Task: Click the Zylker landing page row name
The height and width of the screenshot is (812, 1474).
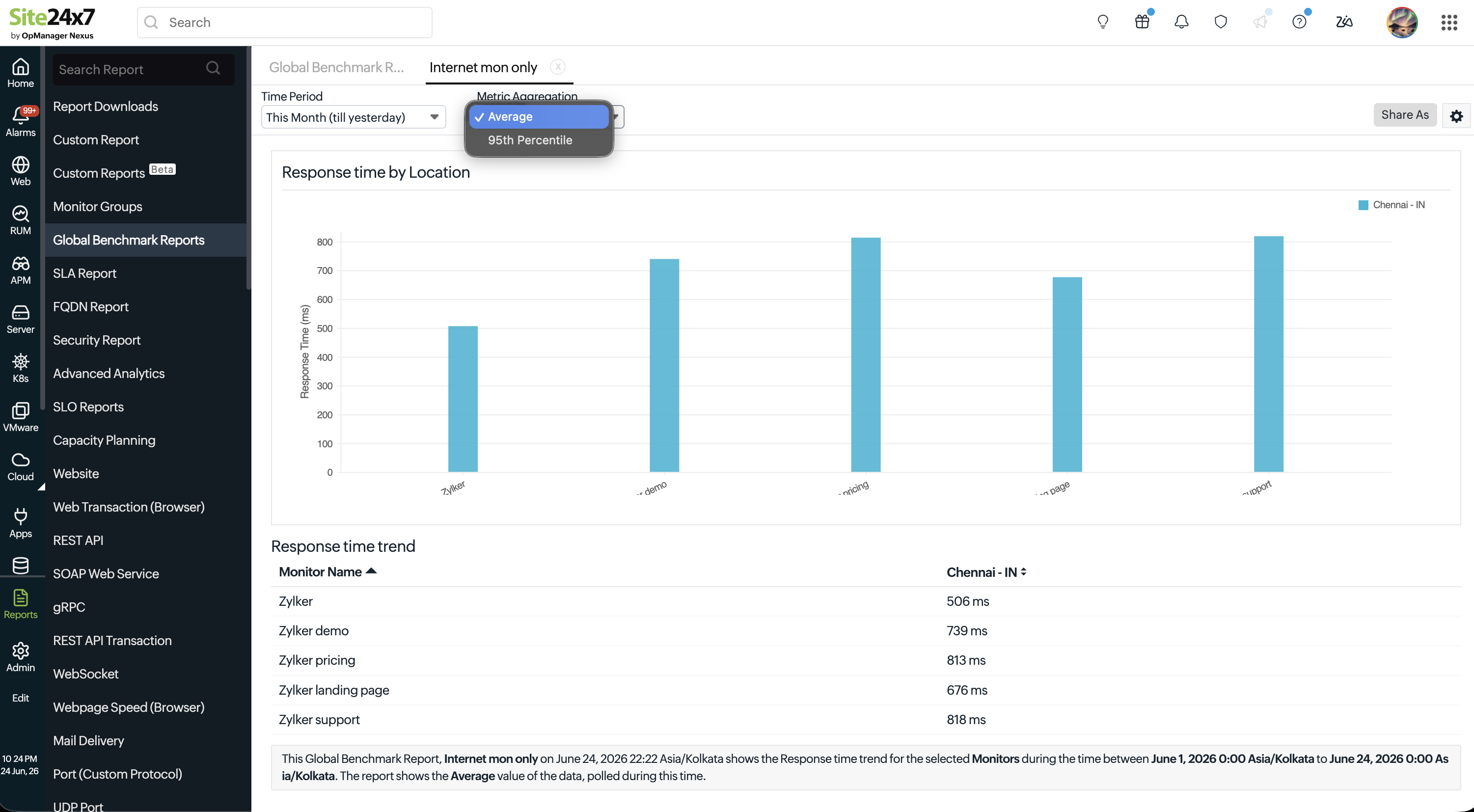Action: tap(333, 690)
